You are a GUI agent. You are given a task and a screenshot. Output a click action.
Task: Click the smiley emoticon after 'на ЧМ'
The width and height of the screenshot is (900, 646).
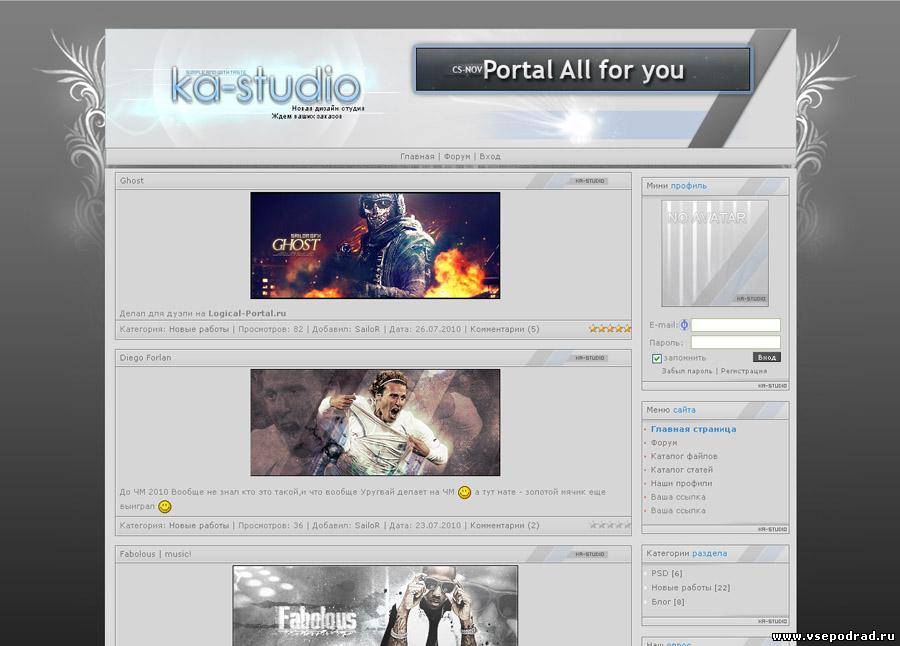pyautogui.click(x=464, y=492)
